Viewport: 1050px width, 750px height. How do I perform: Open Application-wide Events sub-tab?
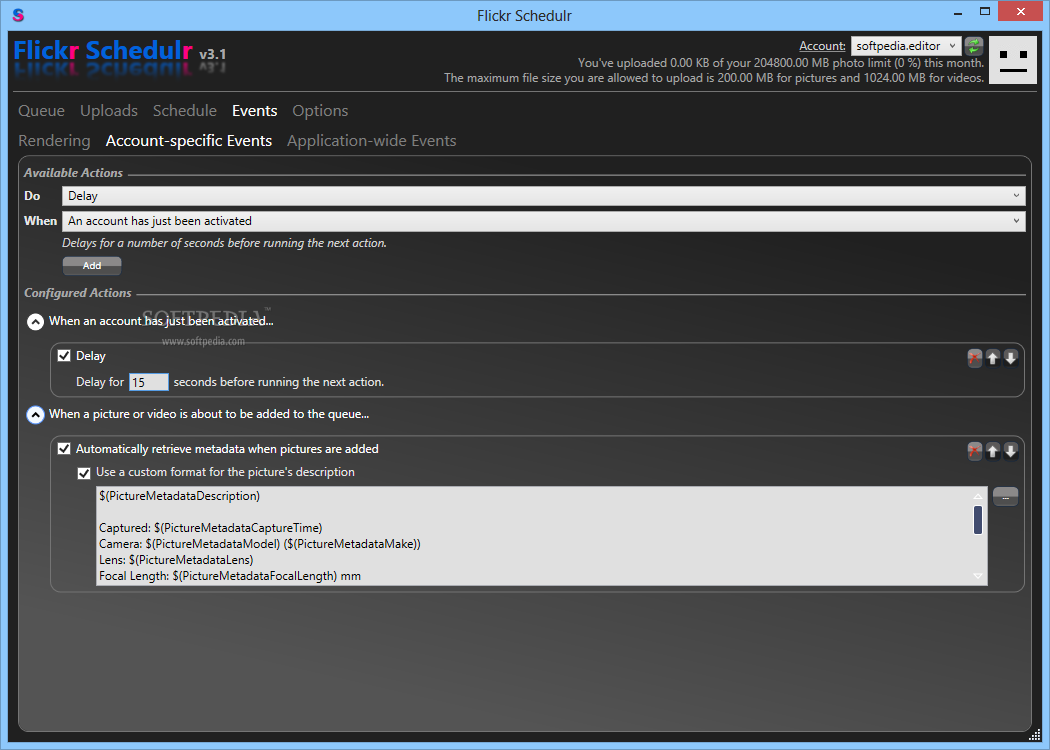click(x=372, y=141)
